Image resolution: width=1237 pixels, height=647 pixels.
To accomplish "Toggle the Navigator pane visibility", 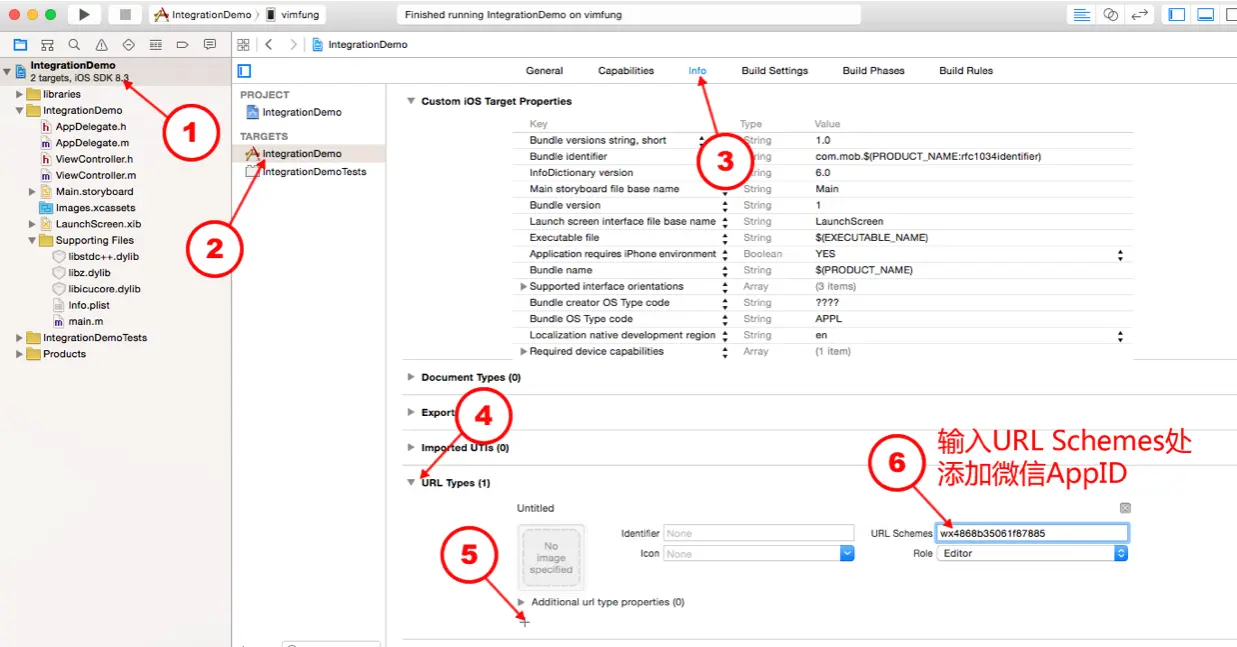I will (1177, 14).
